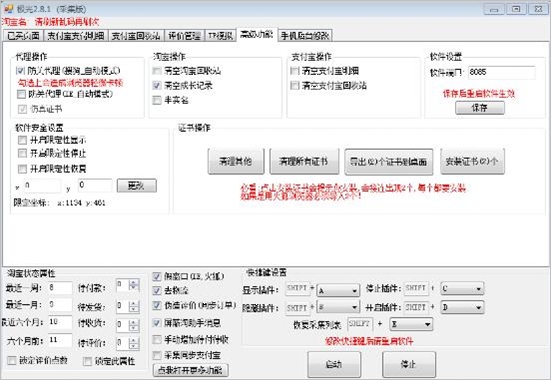
Task: Click 点我打开更多功能 button
Action: (x=190, y=370)
